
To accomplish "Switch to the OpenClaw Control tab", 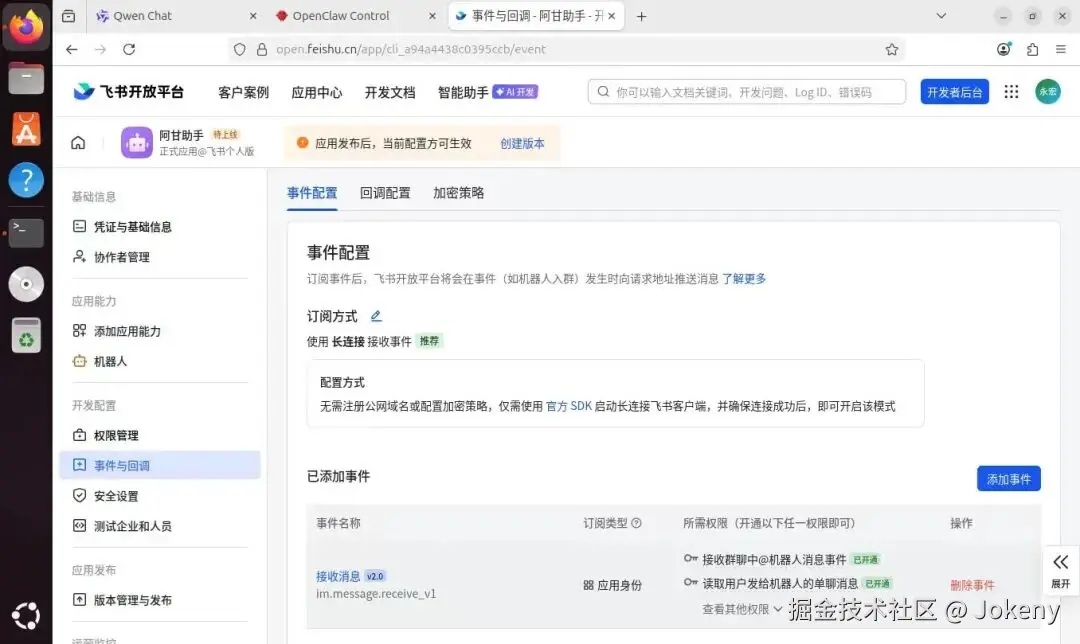I will tap(355, 16).
